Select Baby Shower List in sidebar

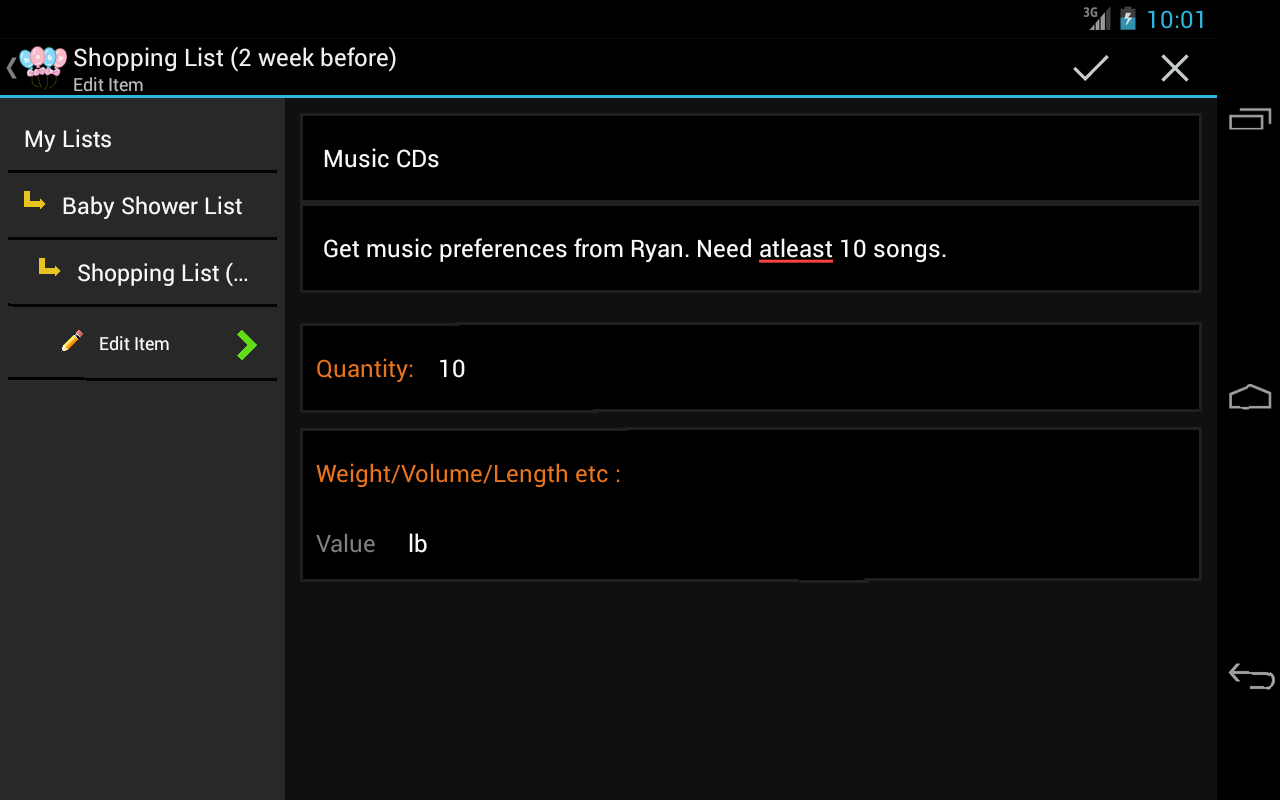pyautogui.click(x=152, y=206)
